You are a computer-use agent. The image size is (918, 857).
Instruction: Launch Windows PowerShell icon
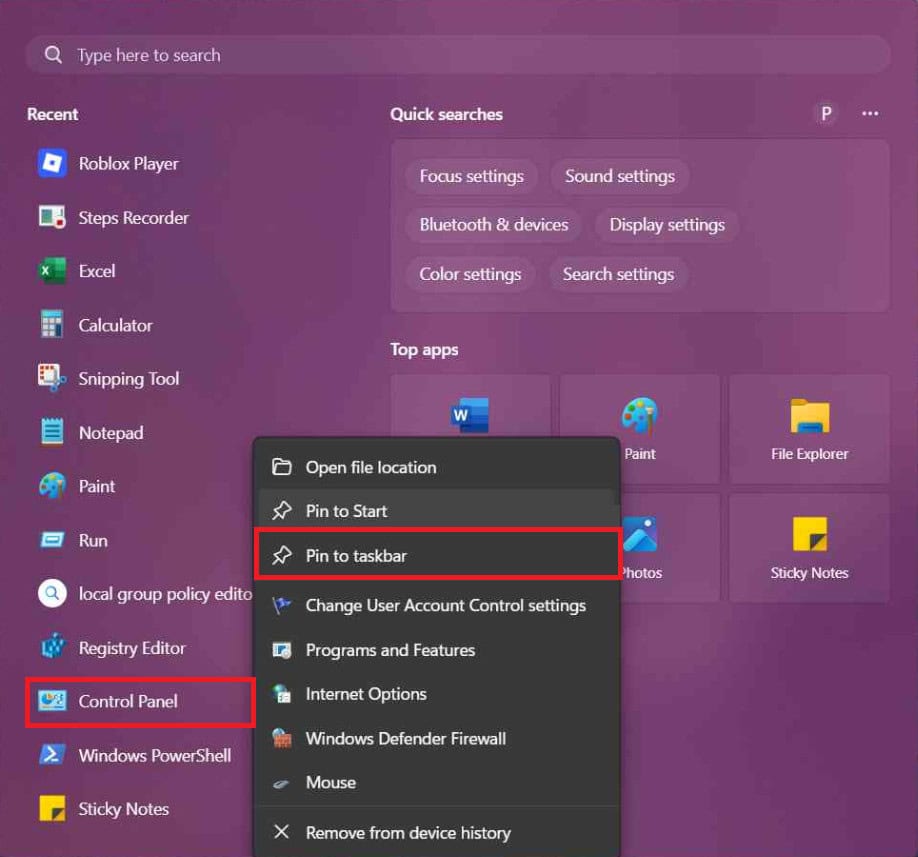click(52, 755)
